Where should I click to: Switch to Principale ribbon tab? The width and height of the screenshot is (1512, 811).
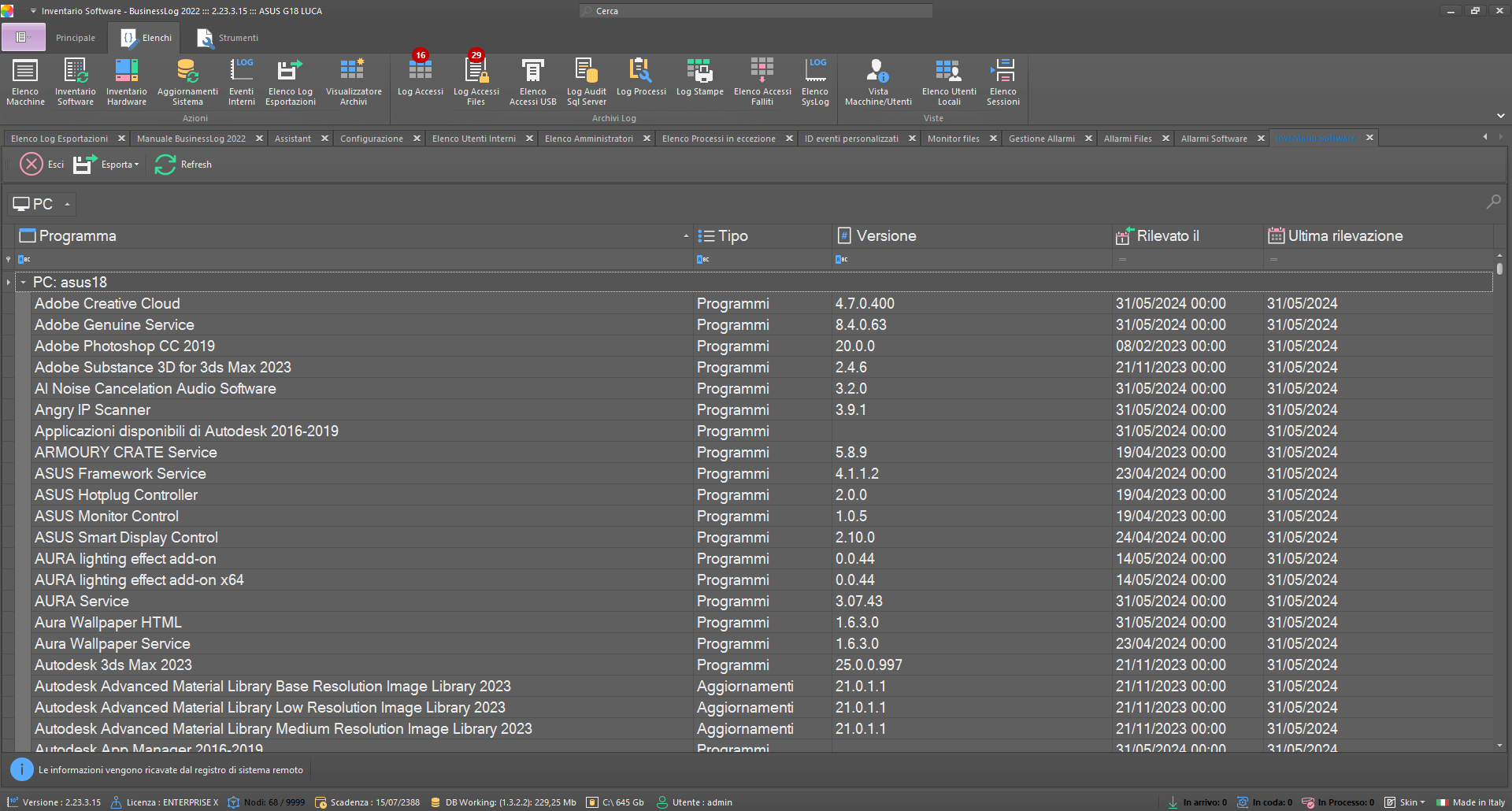pyautogui.click(x=76, y=38)
